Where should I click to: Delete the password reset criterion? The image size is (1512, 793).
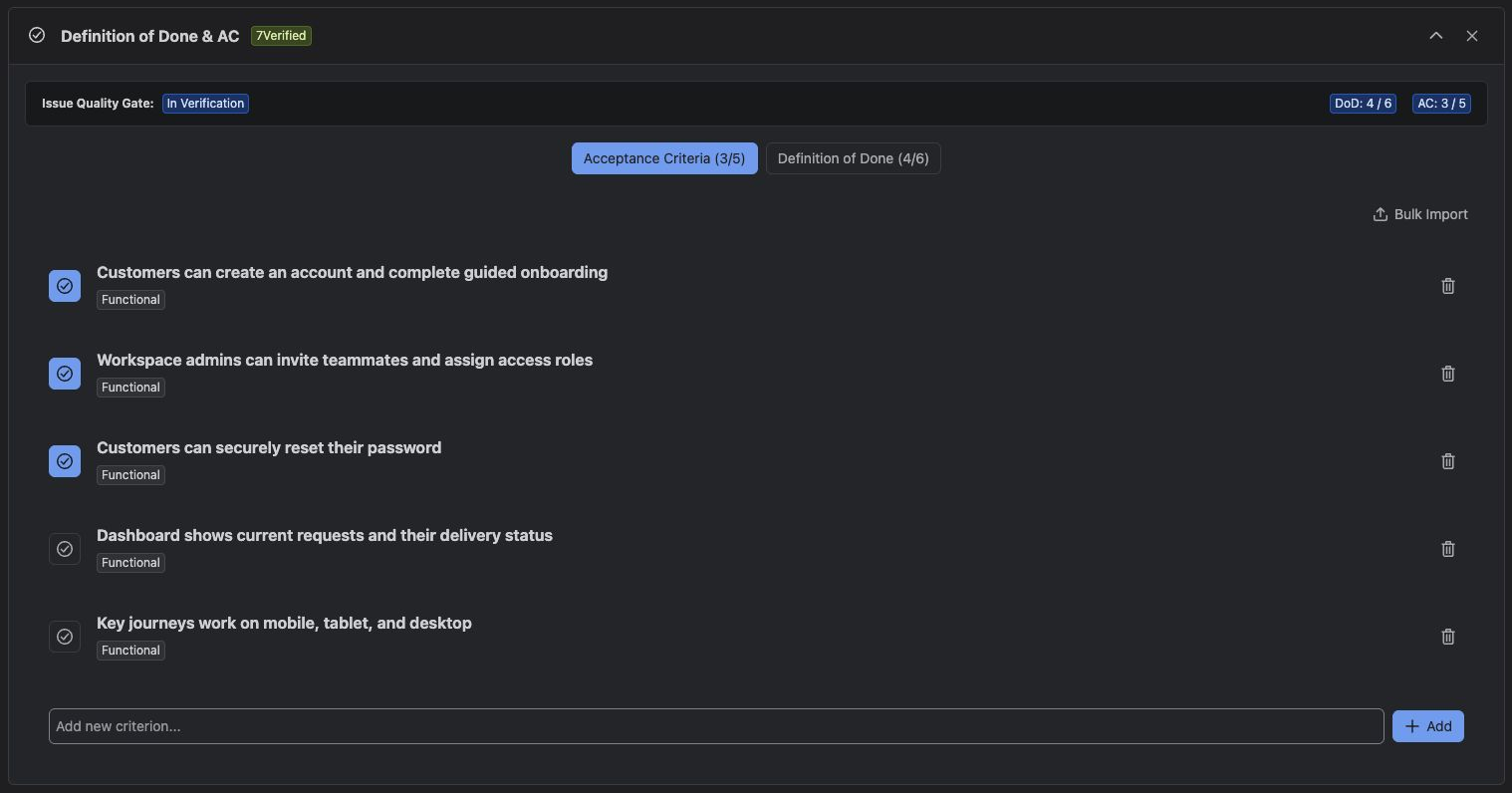(x=1448, y=461)
